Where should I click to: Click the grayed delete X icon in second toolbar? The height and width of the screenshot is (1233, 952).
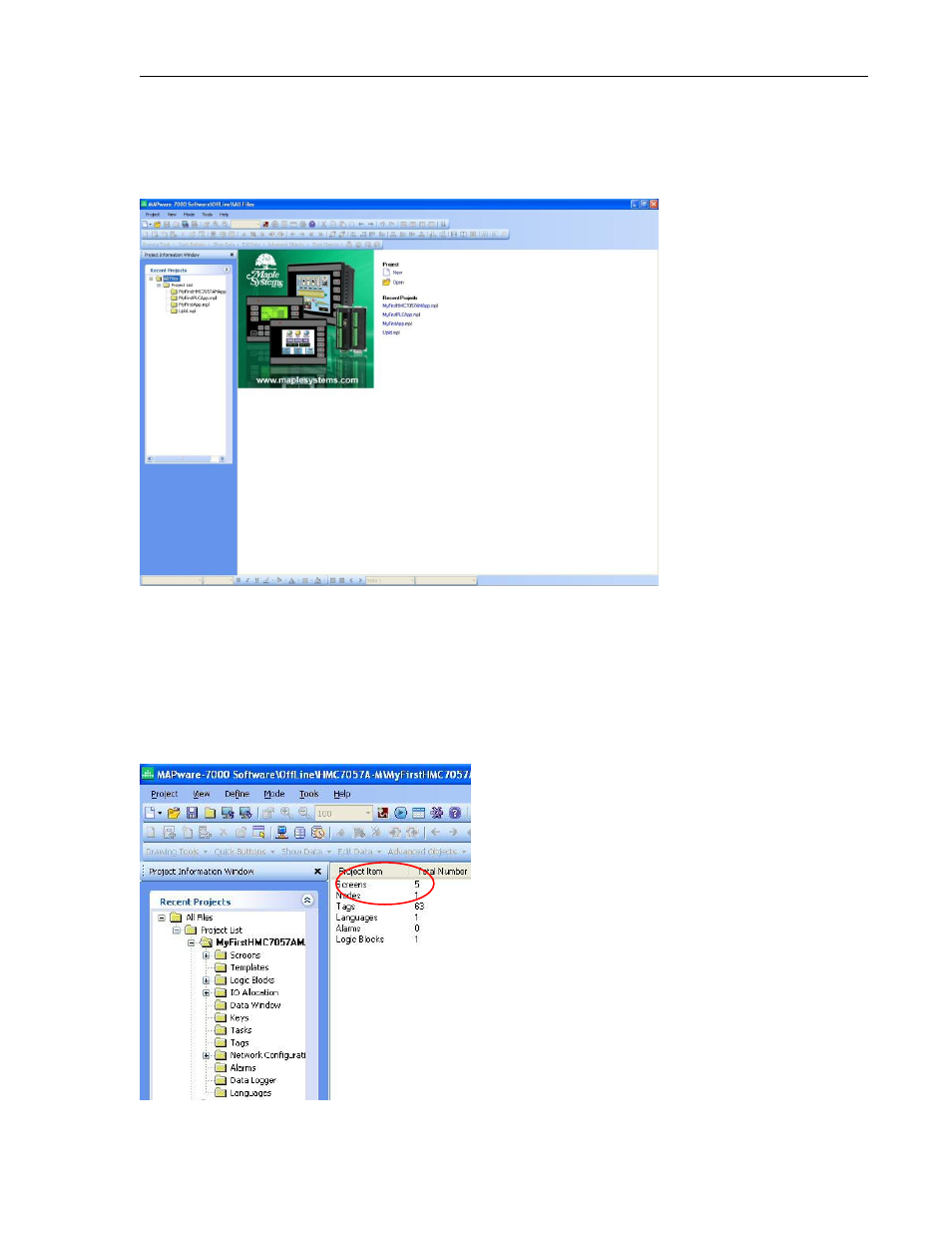pyautogui.click(x=223, y=832)
